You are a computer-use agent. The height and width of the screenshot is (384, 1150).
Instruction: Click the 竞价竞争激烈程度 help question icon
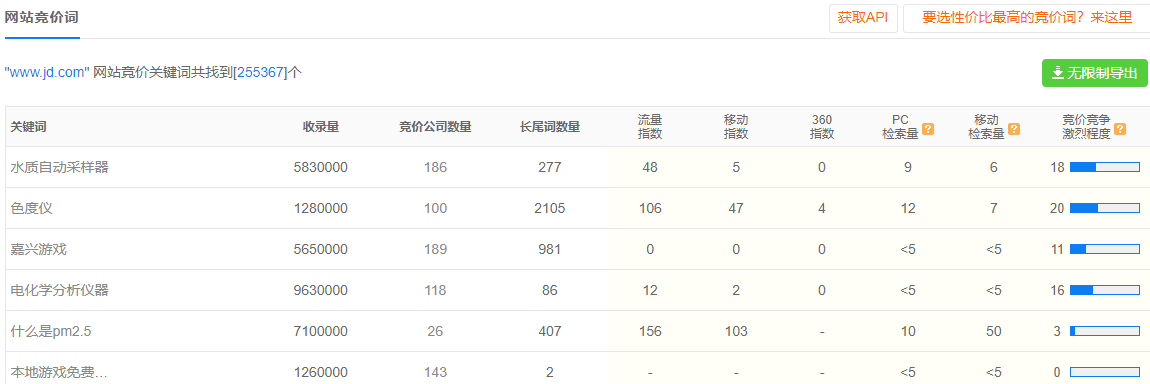(x=1120, y=129)
